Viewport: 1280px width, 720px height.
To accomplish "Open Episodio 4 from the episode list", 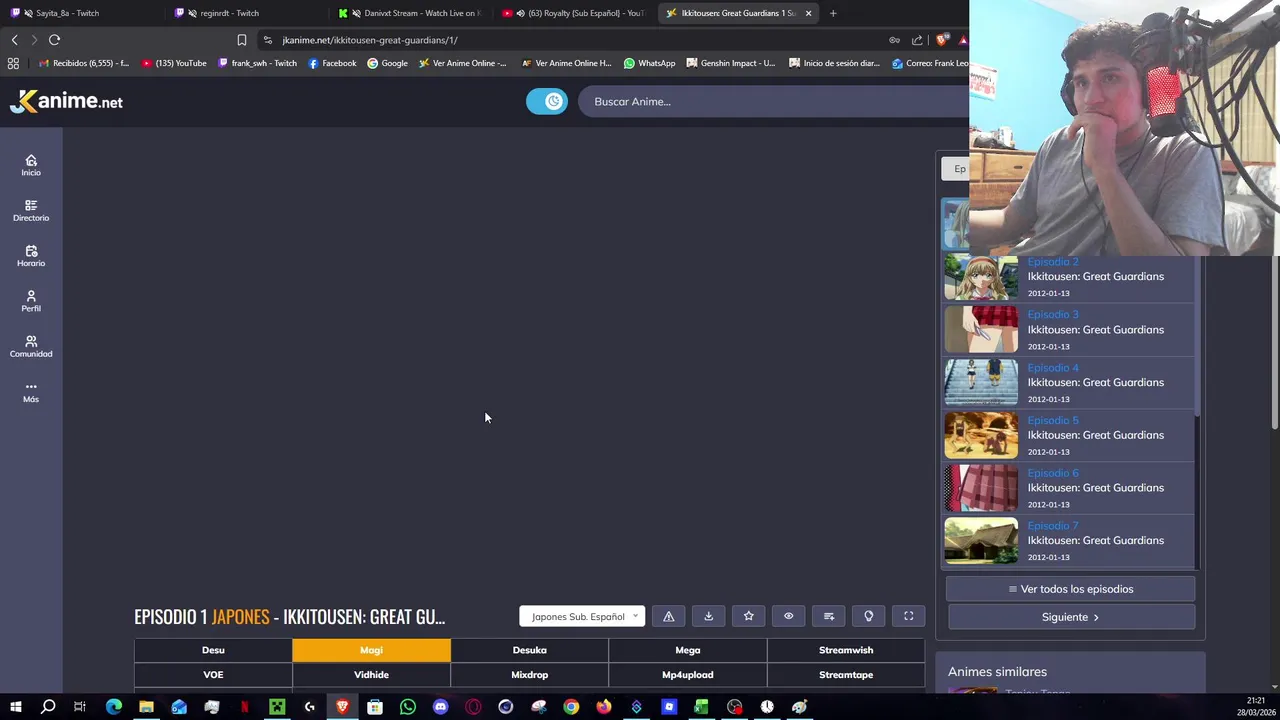I will tap(1069, 382).
